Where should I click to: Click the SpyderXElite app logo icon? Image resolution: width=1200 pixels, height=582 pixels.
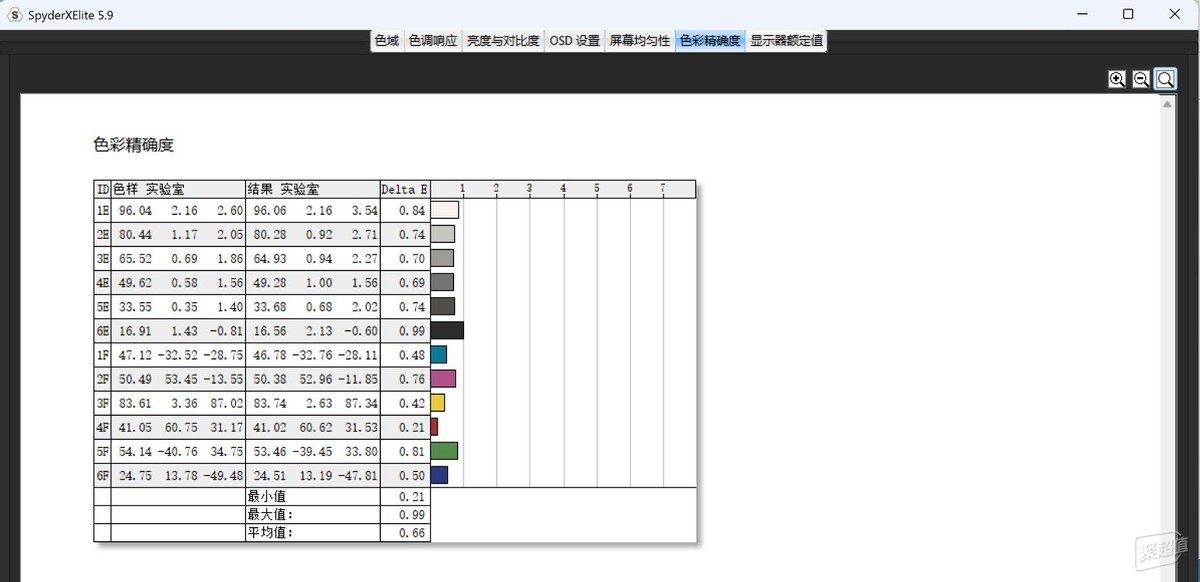click(15, 14)
